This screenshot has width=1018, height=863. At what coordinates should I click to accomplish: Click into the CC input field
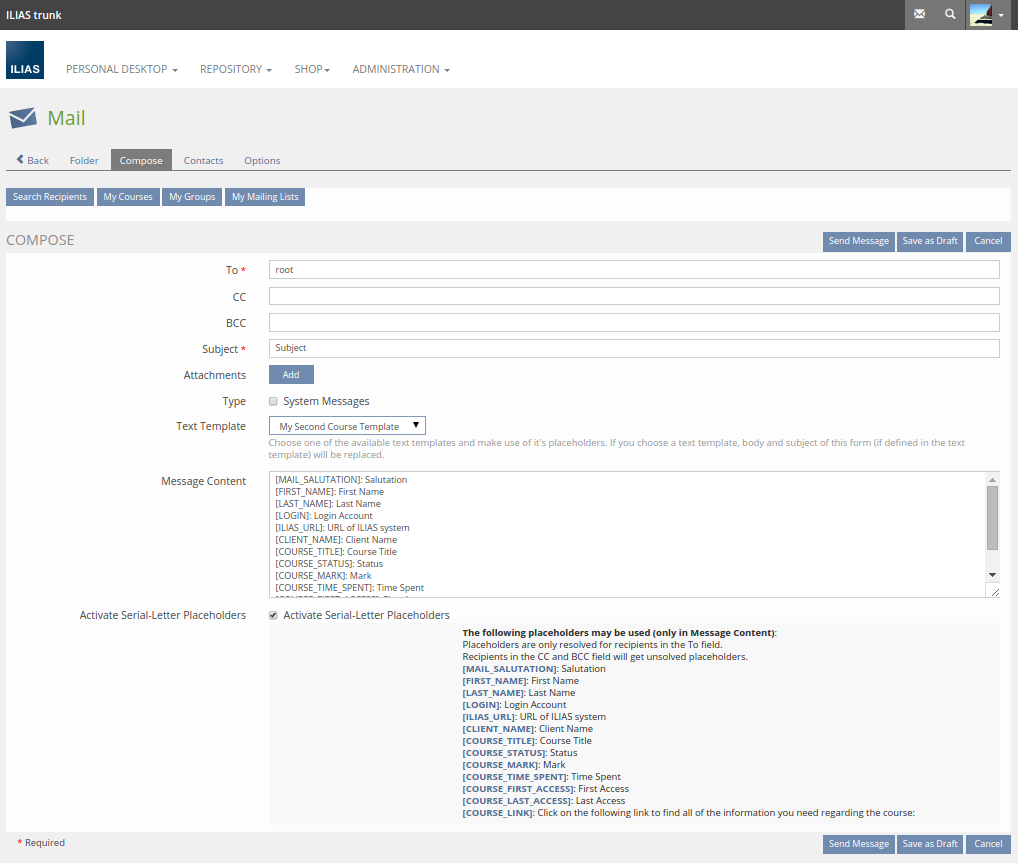[x=634, y=297]
